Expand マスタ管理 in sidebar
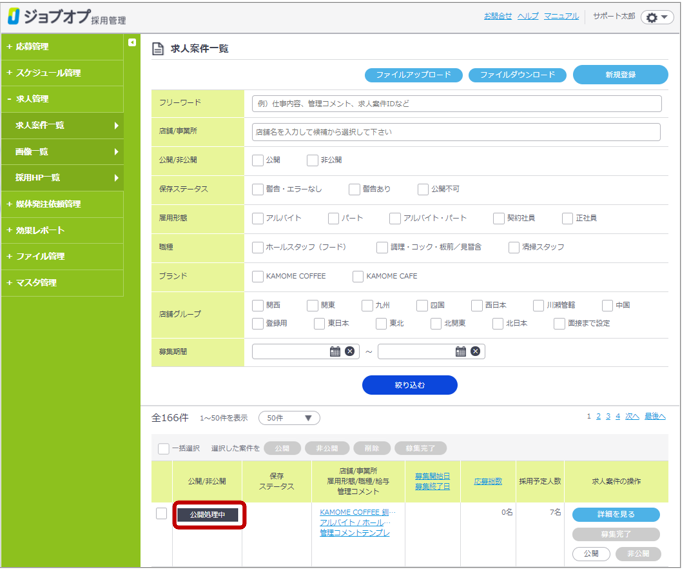This screenshot has height=572, width=687. tap(62, 282)
